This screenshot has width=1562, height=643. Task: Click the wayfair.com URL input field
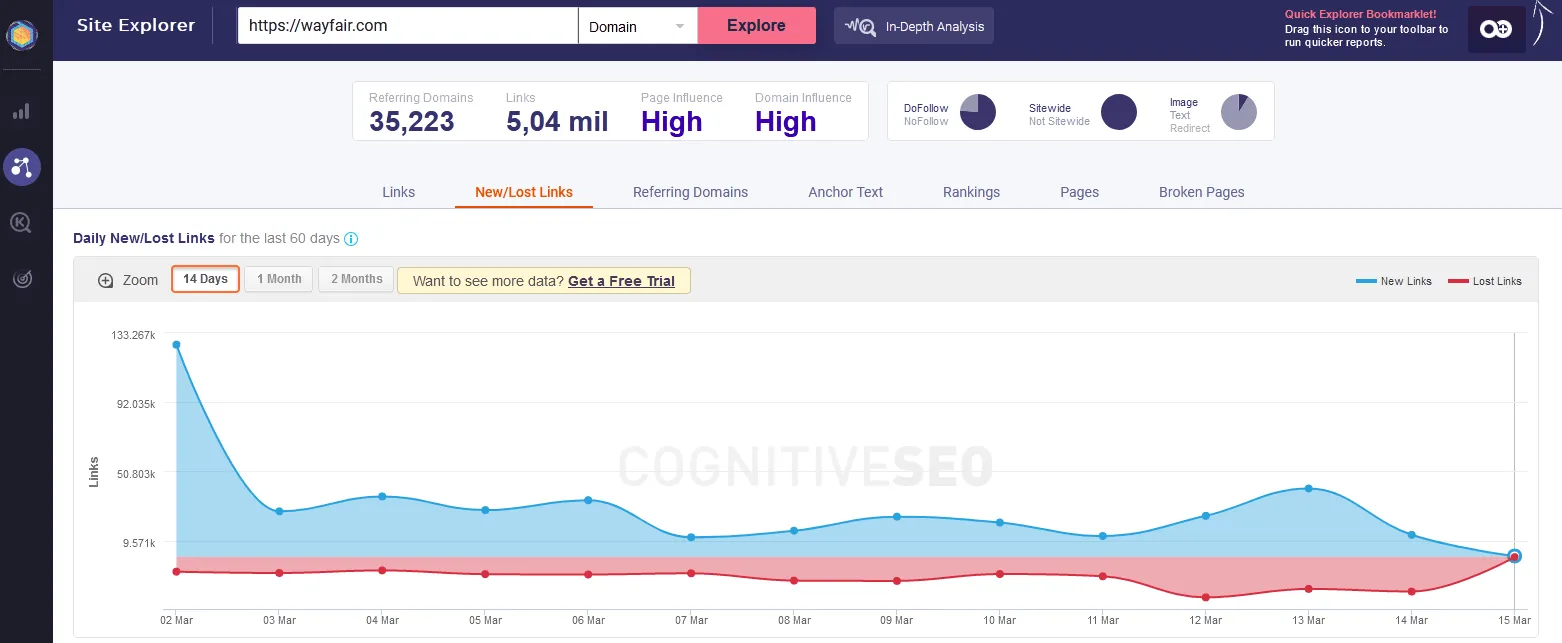pyautogui.click(x=407, y=27)
